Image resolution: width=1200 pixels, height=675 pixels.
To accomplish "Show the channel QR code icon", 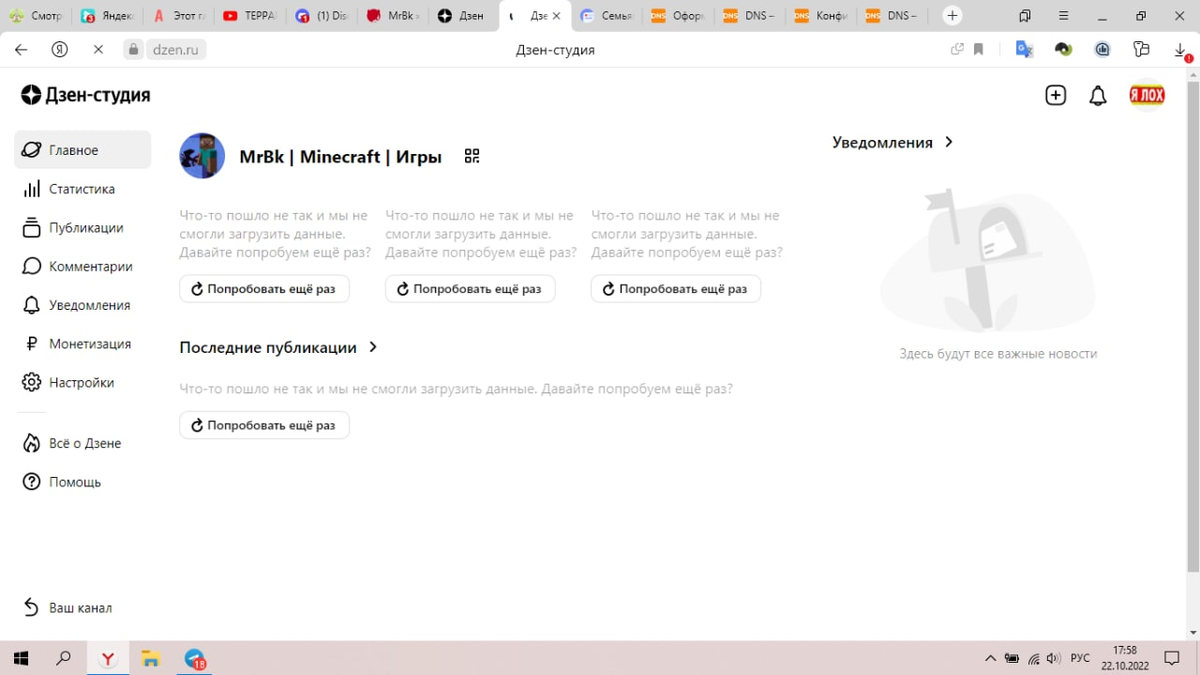I will (472, 156).
